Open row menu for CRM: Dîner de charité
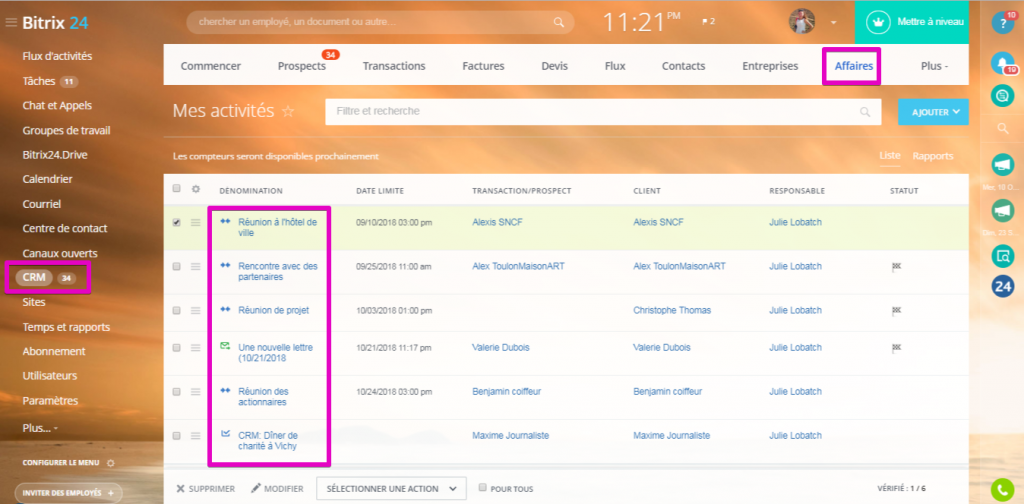1024x504 pixels. (195, 435)
